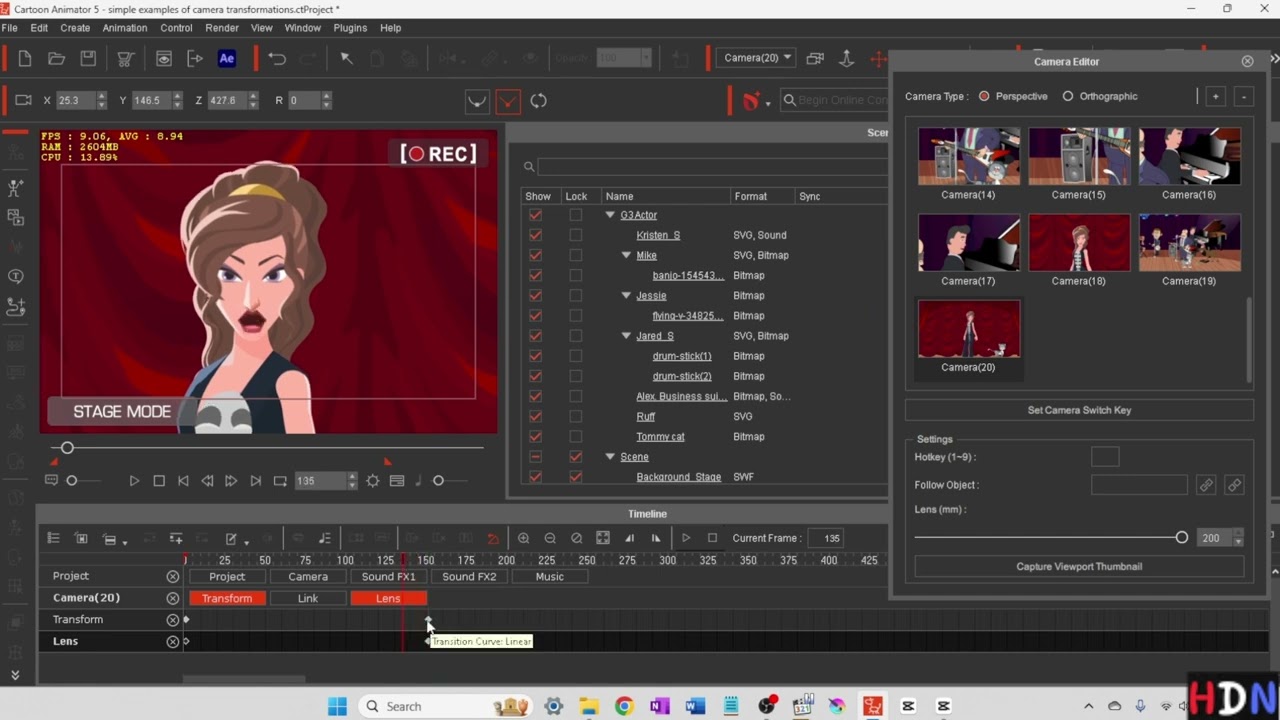Toggle the loop playback icon
This screenshot has width=1280, height=720.
[280, 481]
